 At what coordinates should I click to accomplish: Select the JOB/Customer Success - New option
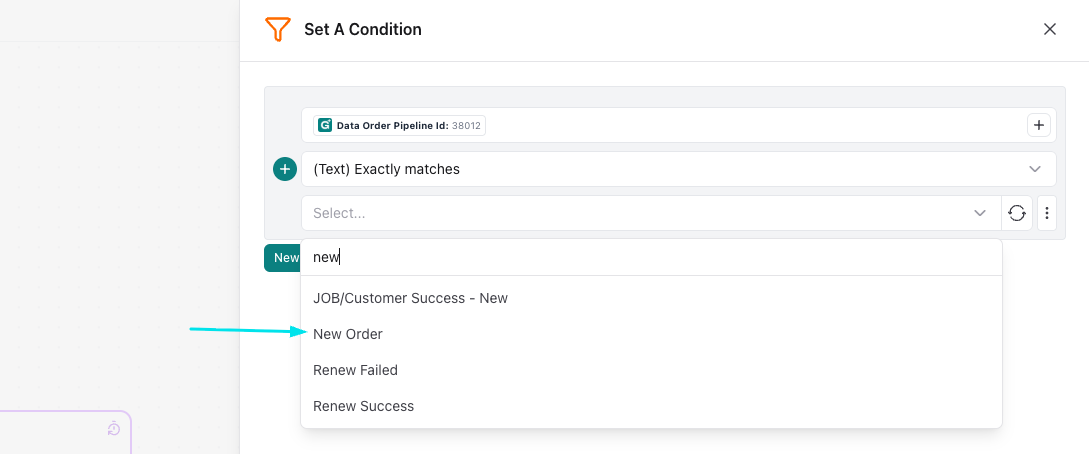point(410,298)
